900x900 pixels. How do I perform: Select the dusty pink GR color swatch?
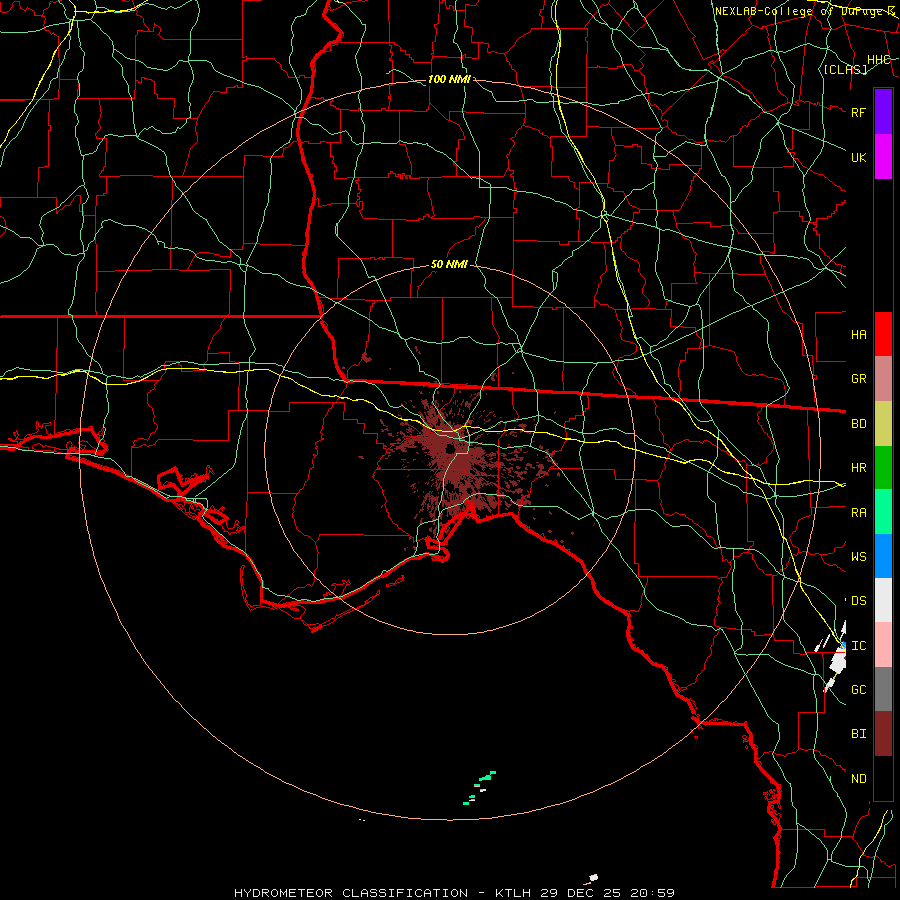point(883,379)
